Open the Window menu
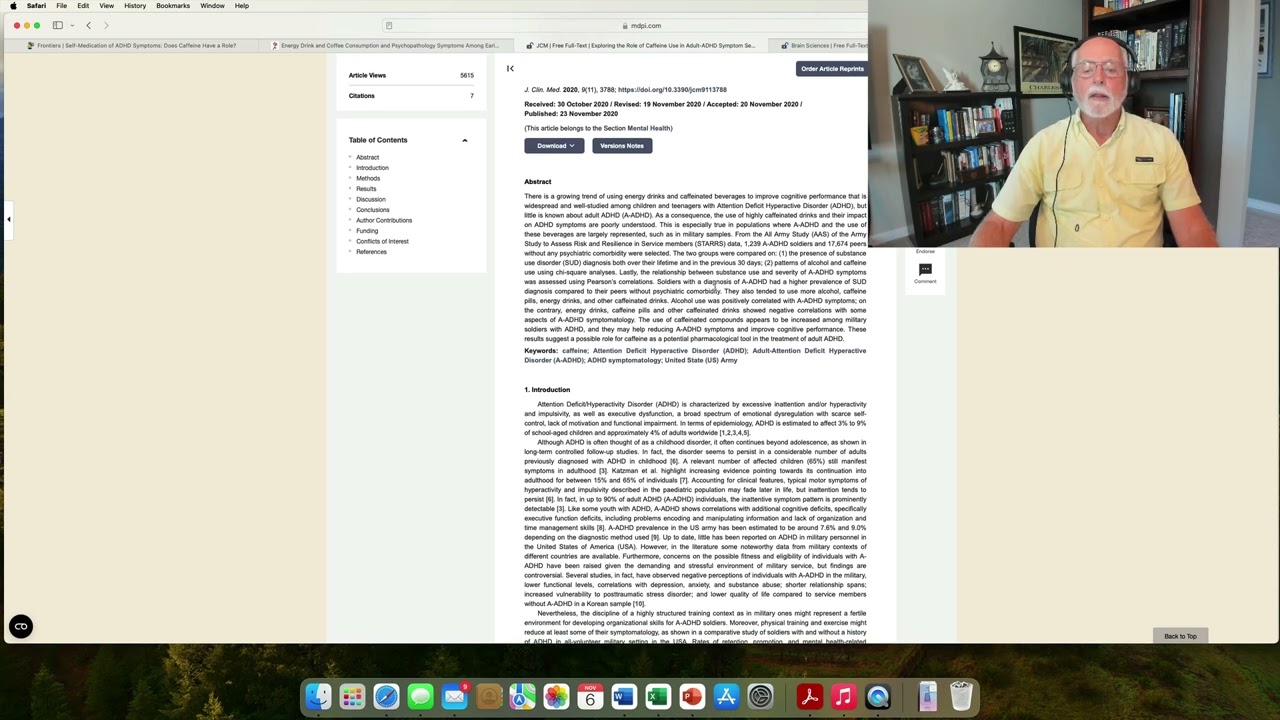This screenshot has height=720, width=1280. point(212,6)
